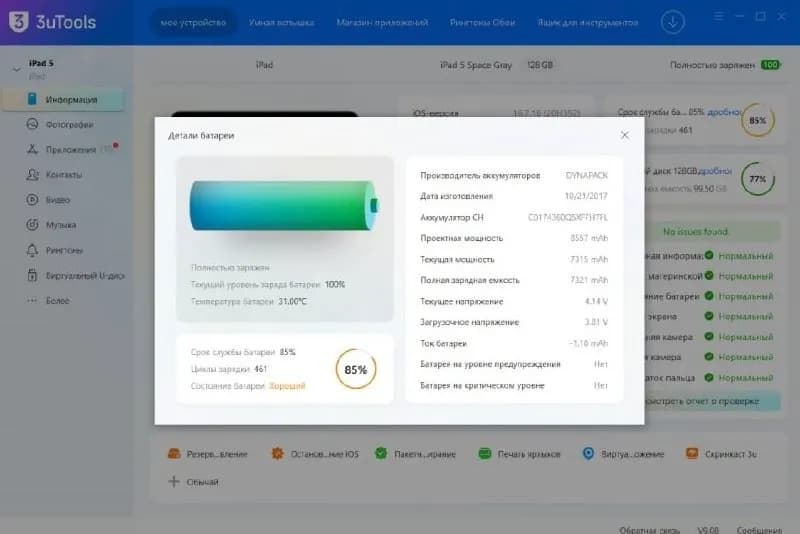
Task: Click the Скринкаст 3u icon
Action: coord(692,453)
